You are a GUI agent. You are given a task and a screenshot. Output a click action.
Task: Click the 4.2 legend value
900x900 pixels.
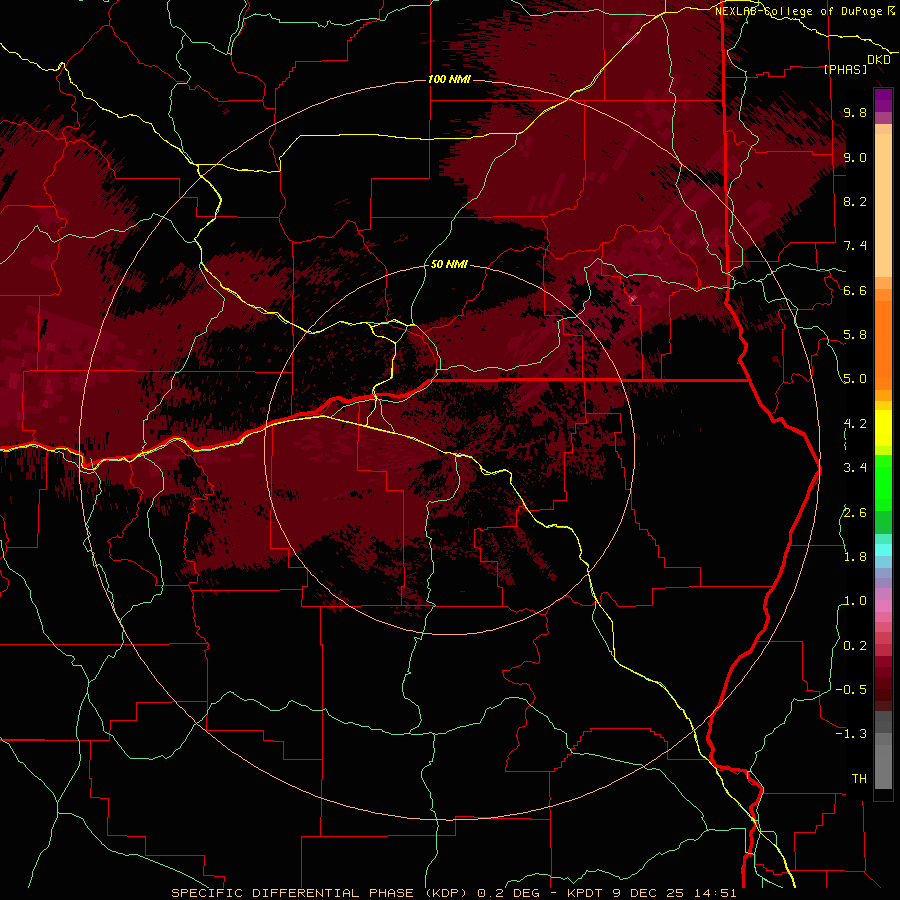855,424
